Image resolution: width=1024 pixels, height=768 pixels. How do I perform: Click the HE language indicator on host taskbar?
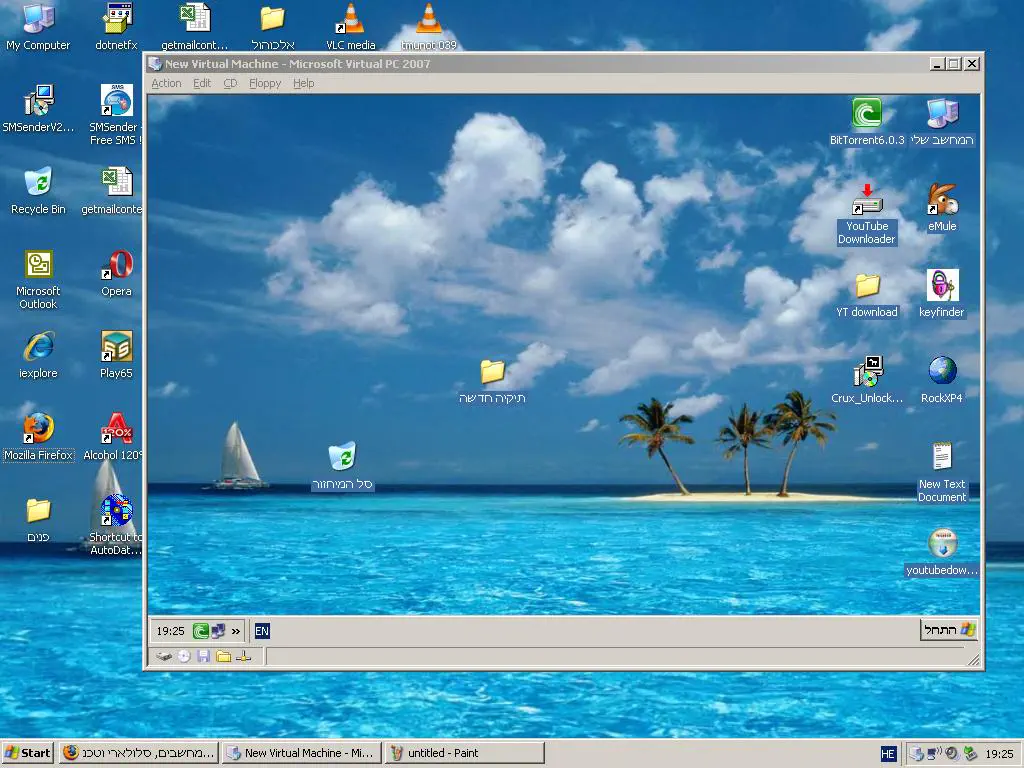pyautogui.click(x=888, y=754)
